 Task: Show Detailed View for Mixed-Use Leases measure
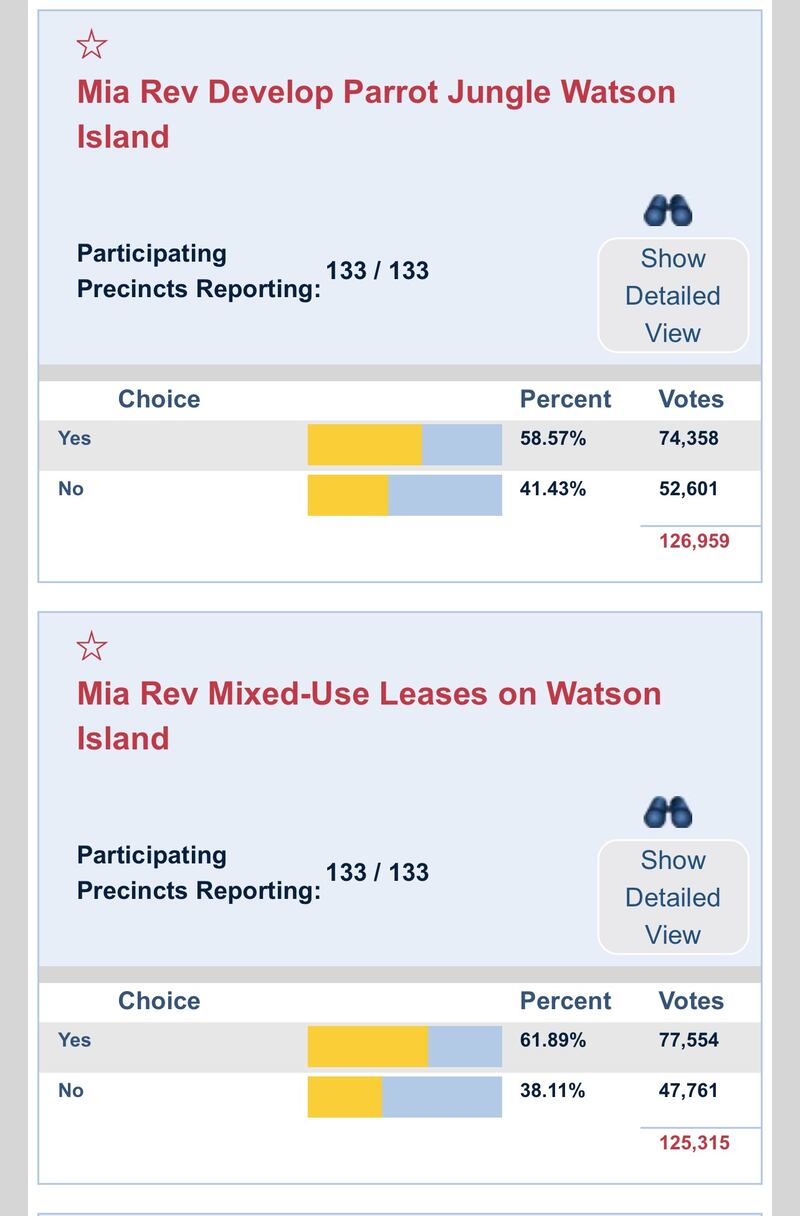click(x=673, y=898)
